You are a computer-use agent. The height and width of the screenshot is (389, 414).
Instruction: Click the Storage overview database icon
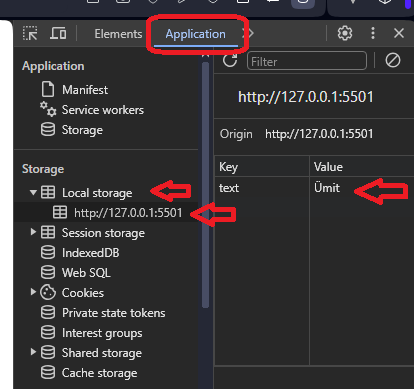tap(48, 129)
